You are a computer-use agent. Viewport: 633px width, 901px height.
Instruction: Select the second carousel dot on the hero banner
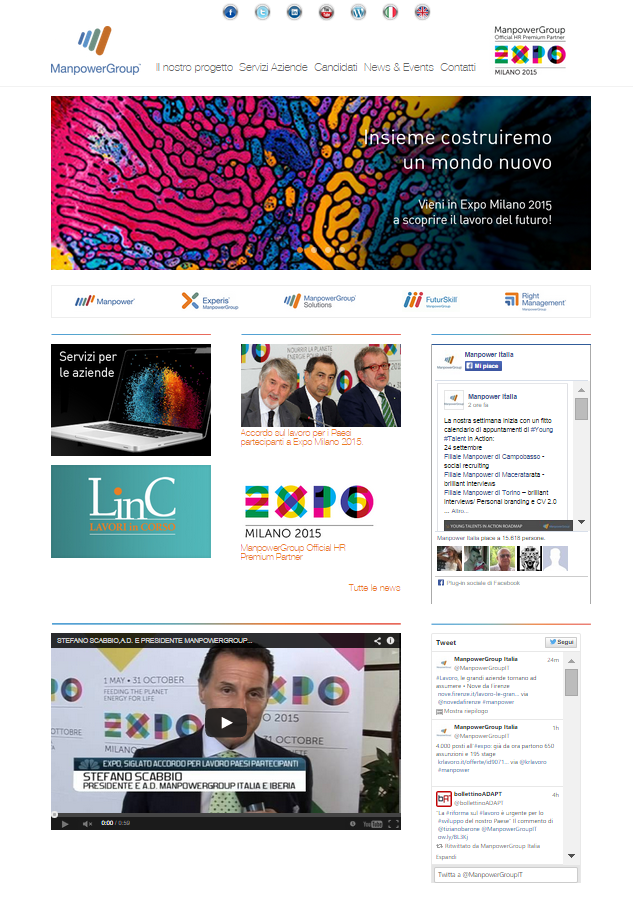(x=314, y=249)
